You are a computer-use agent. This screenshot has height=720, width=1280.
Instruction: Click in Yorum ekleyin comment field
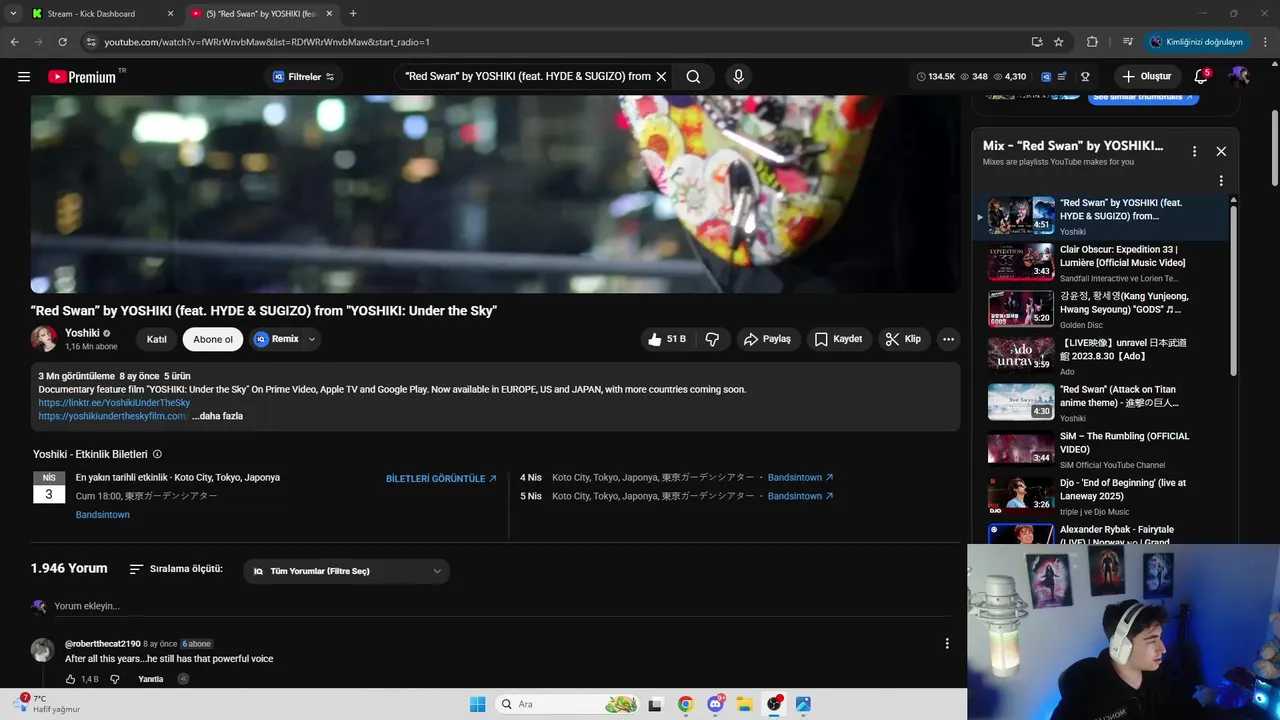[500, 606]
